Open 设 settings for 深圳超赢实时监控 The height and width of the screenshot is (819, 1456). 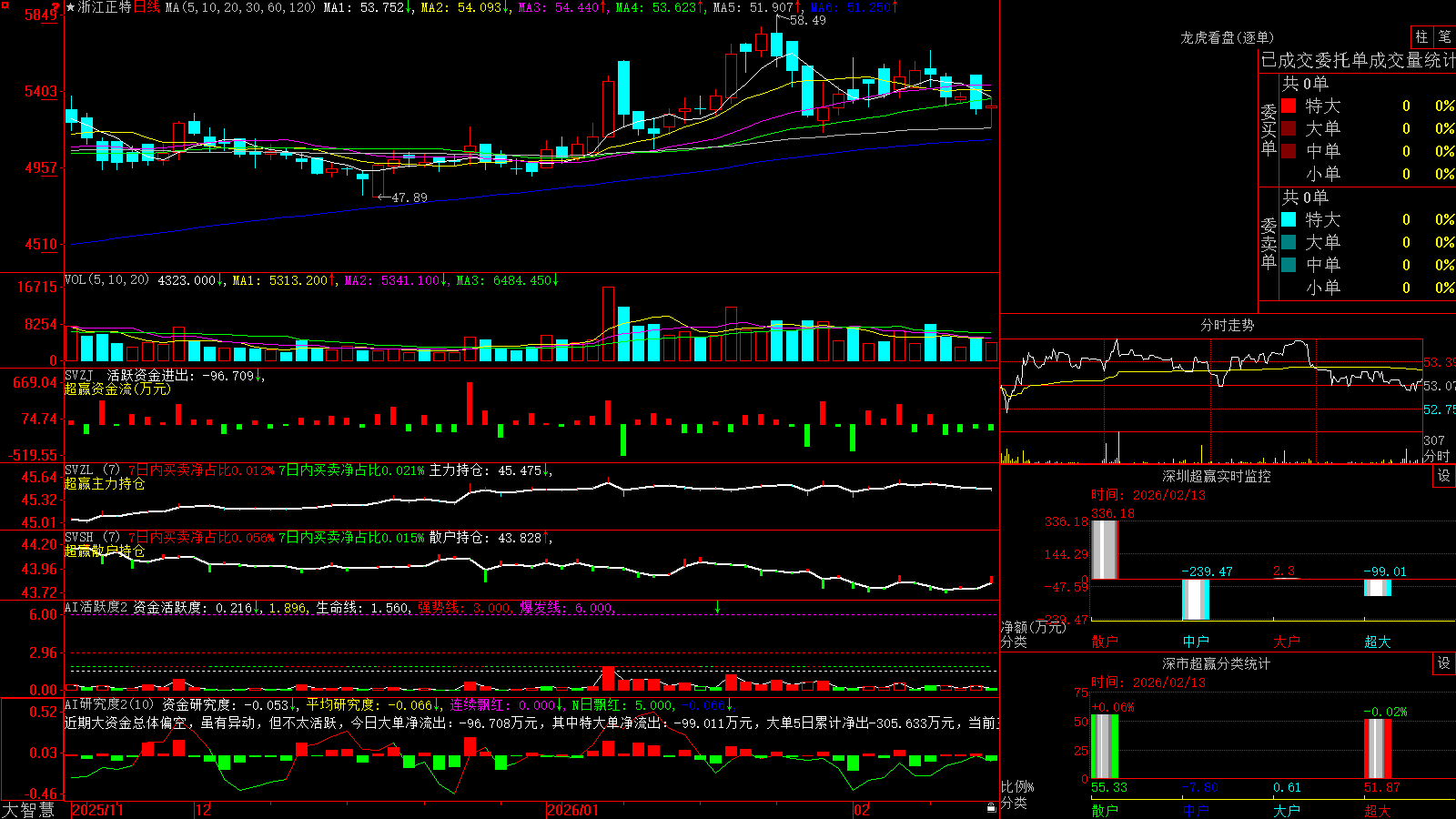point(1444,476)
